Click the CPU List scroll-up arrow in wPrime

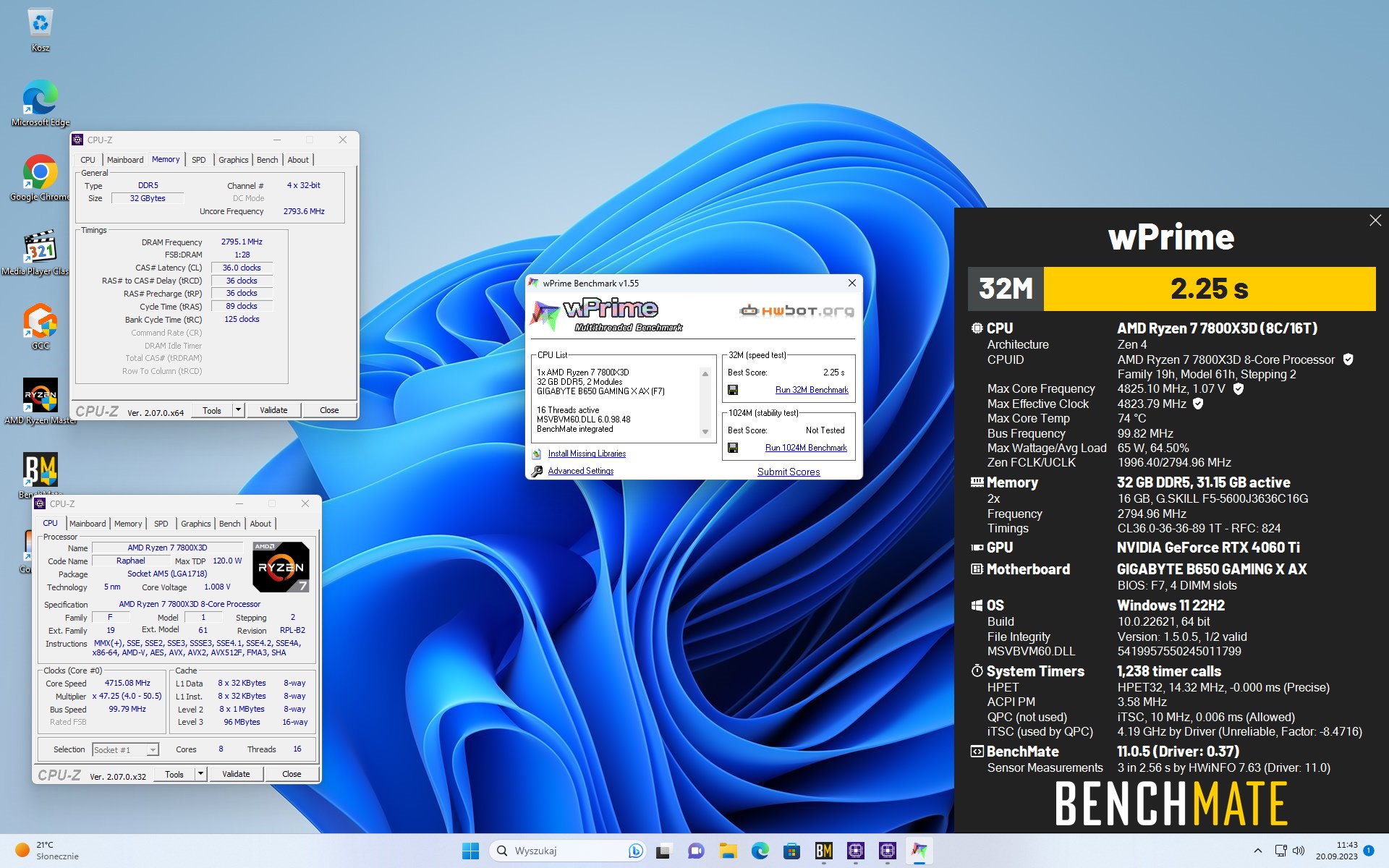click(x=705, y=373)
